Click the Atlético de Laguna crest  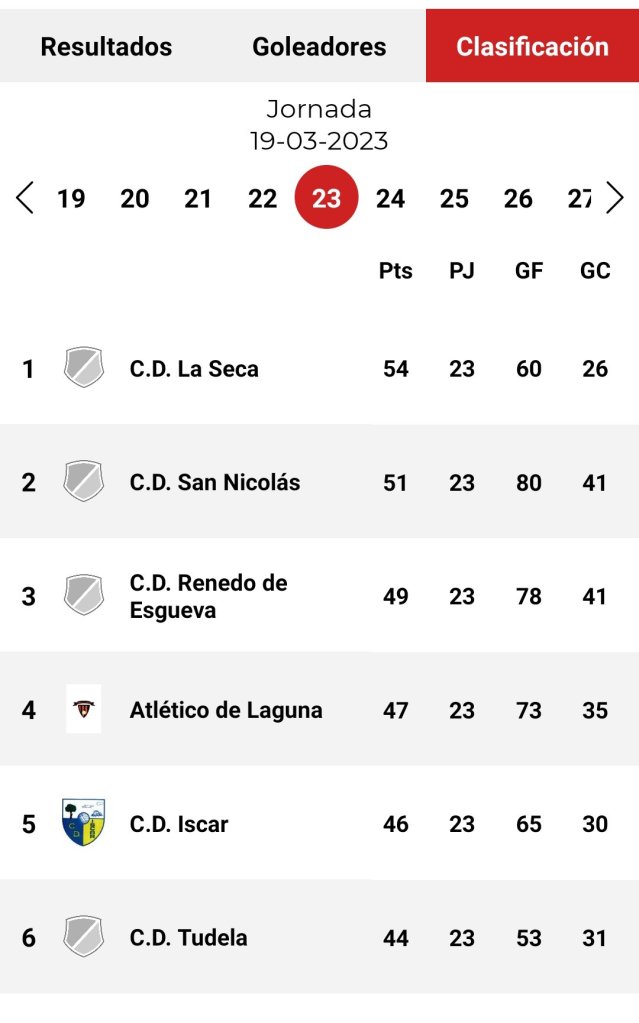(x=84, y=710)
